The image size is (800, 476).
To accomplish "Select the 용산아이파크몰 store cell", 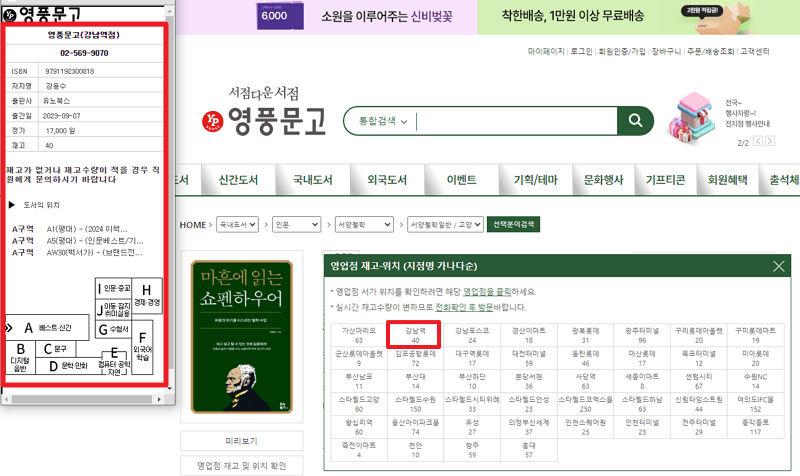I will click(x=415, y=427).
